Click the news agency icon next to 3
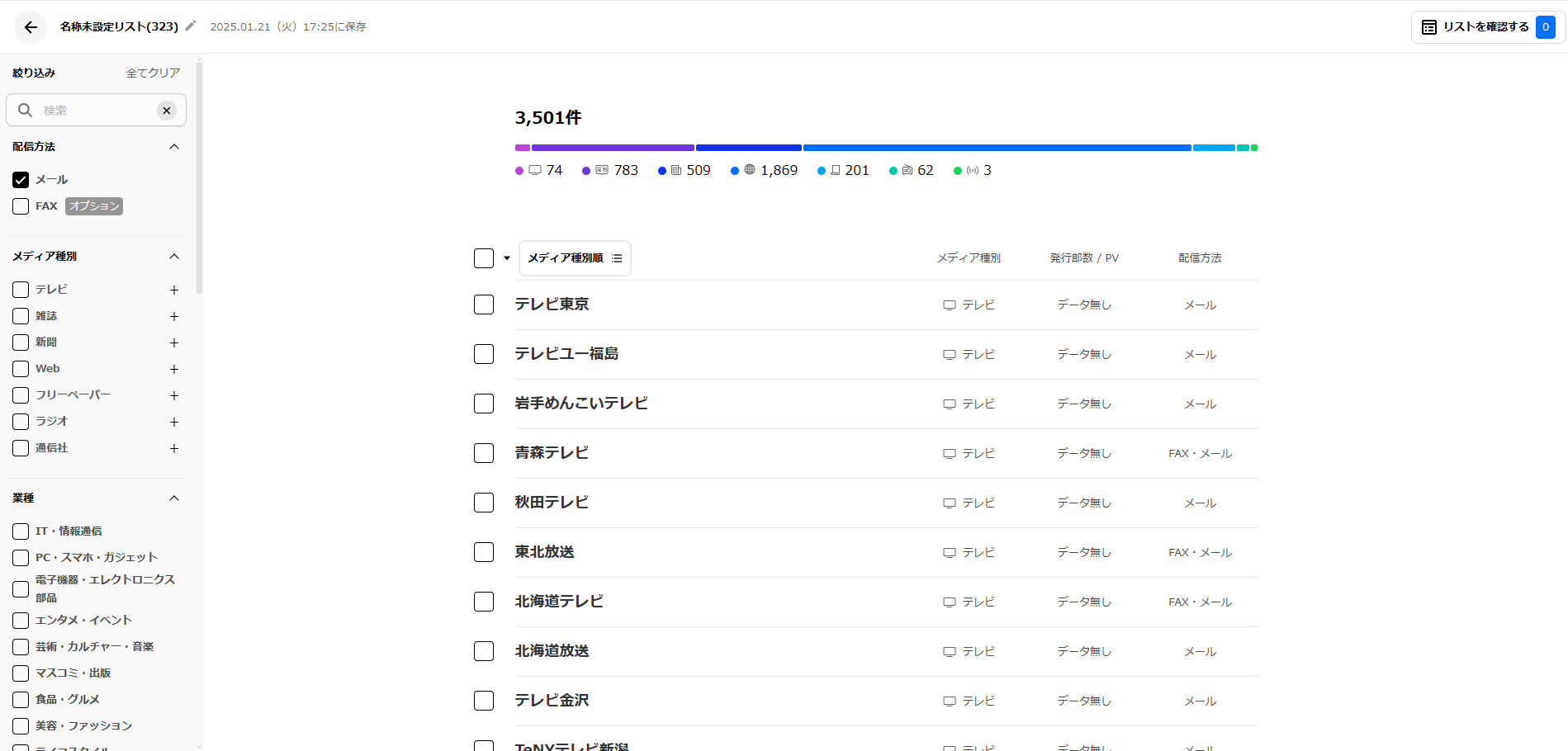The image size is (1568, 751). (x=973, y=170)
